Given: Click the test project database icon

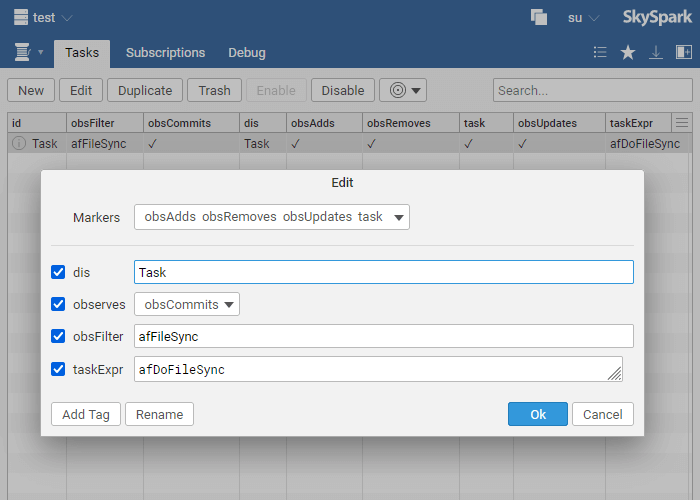Looking at the screenshot, I should pyautogui.click(x=20, y=17).
